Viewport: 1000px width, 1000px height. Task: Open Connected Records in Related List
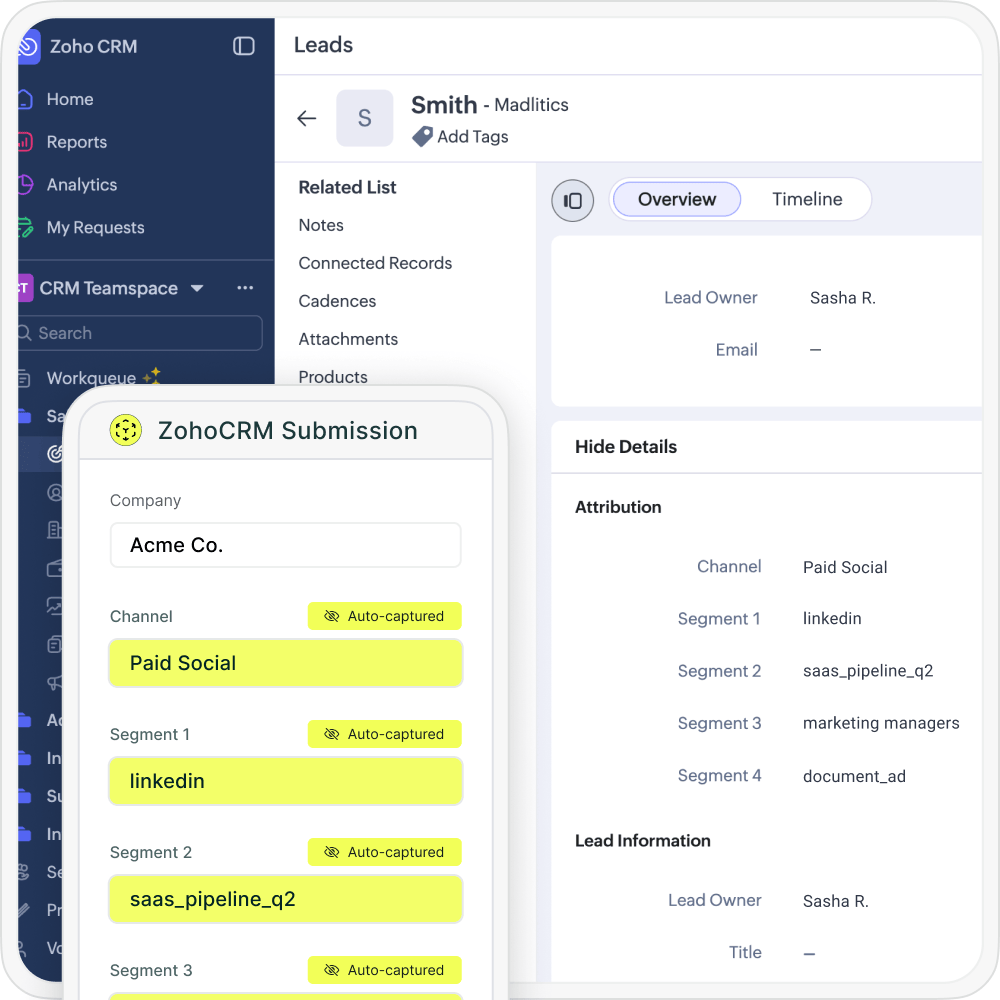tap(375, 263)
